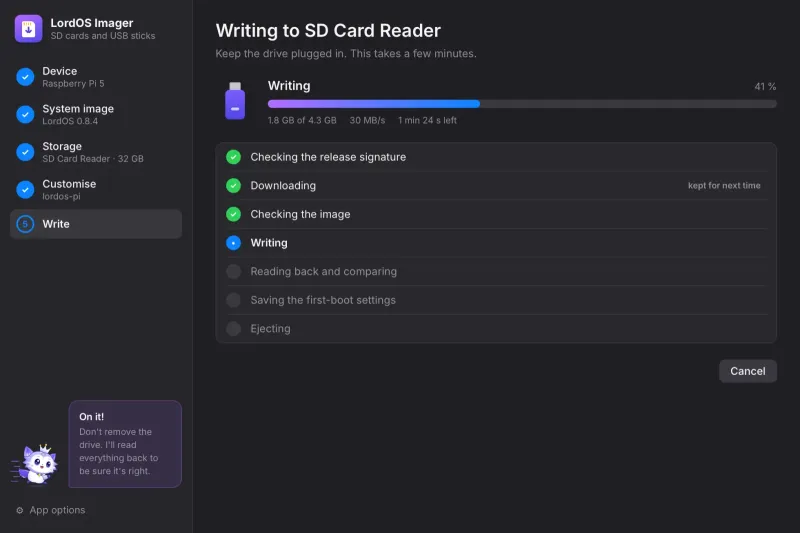Screen dimensions: 800x533
Task: Click green check beside Downloading
Action: (x=234, y=186)
